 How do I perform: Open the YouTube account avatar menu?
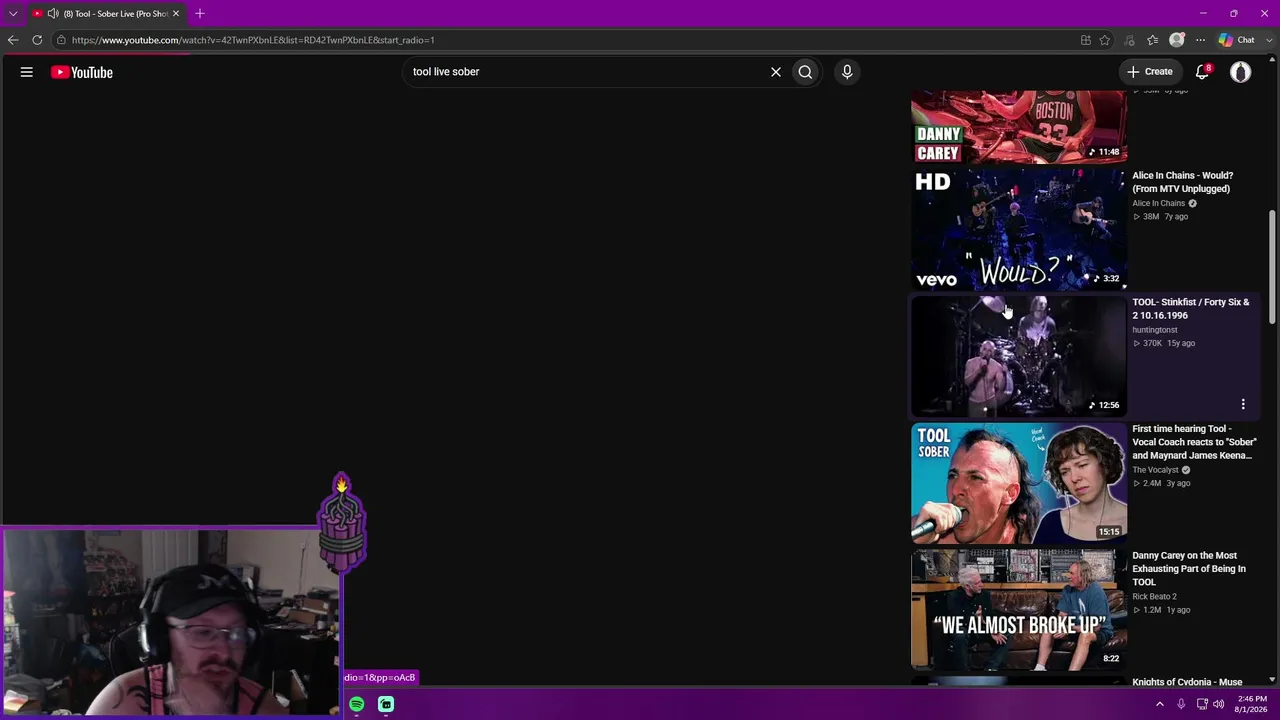[x=1241, y=72]
